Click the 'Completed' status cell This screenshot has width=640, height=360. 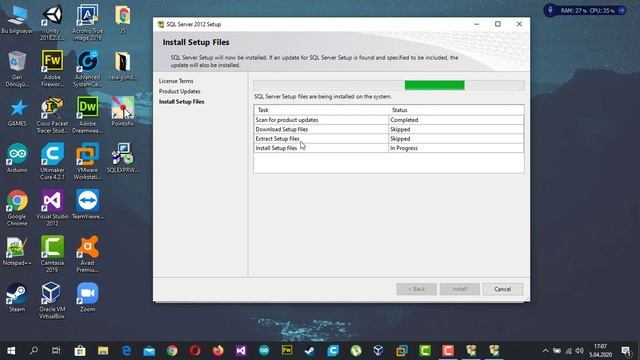(x=456, y=120)
